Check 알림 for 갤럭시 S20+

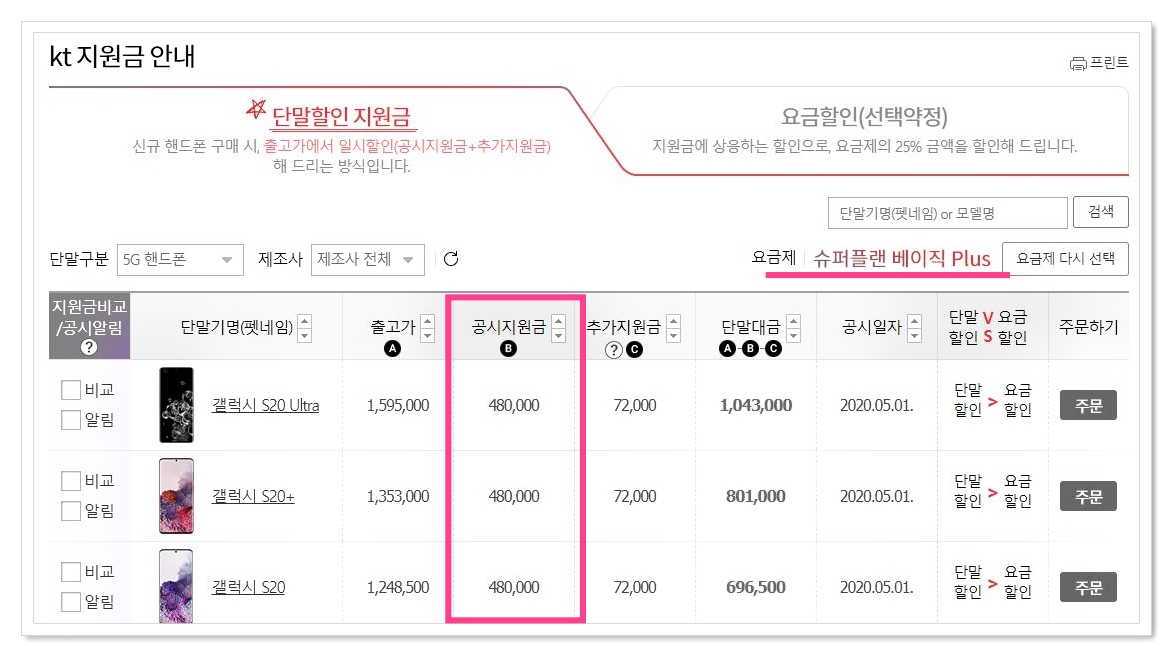coord(70,511)
